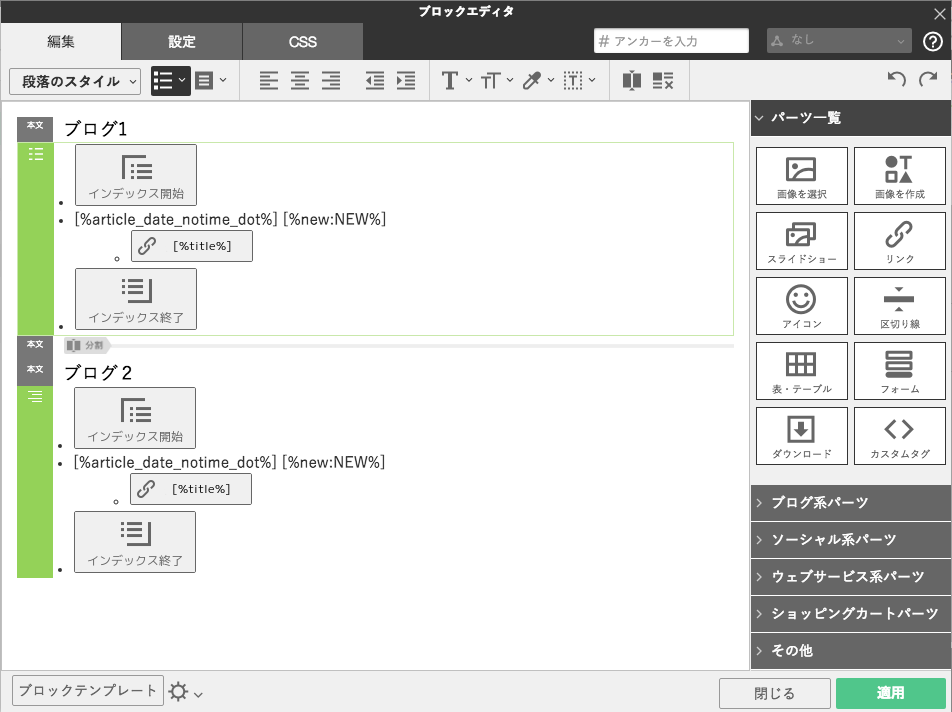Click the block layout icon
This screenshot has height=712, width=952.
point(204,80)
